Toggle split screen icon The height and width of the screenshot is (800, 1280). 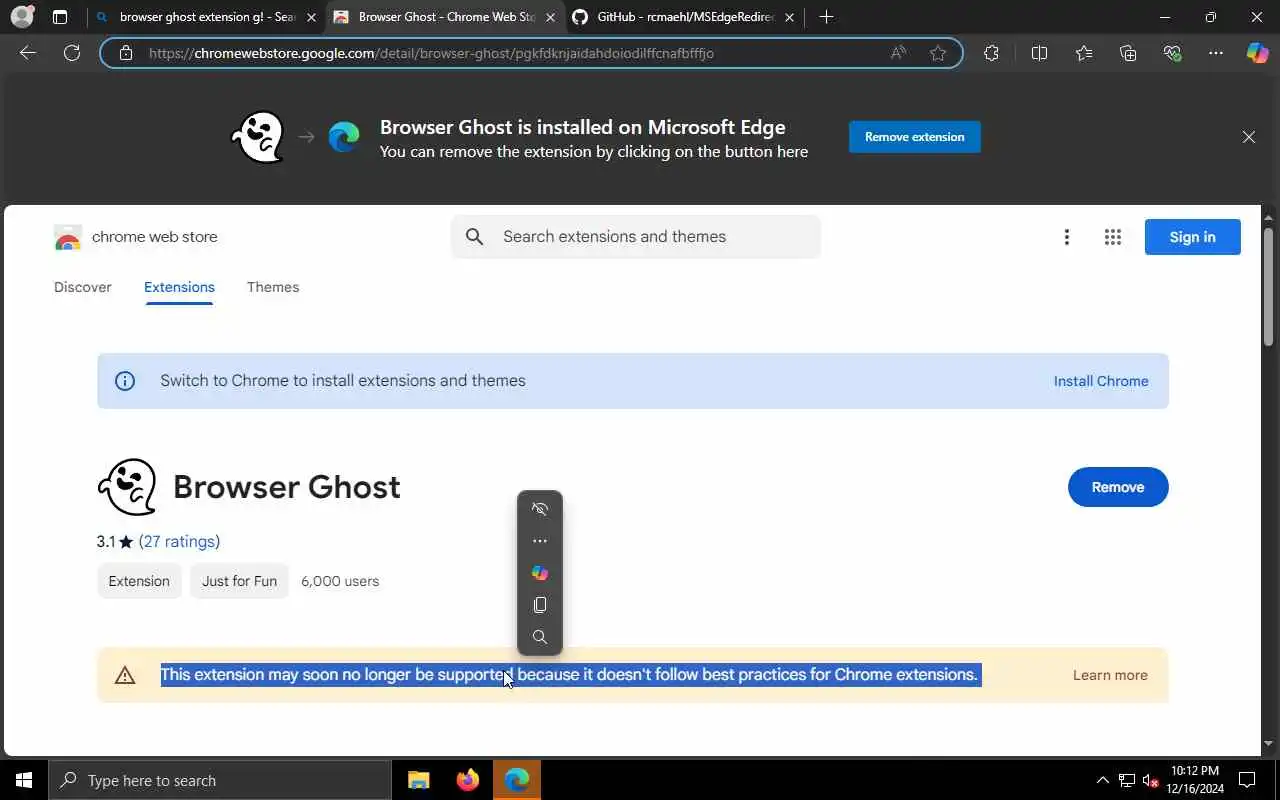coord(1039,53)
